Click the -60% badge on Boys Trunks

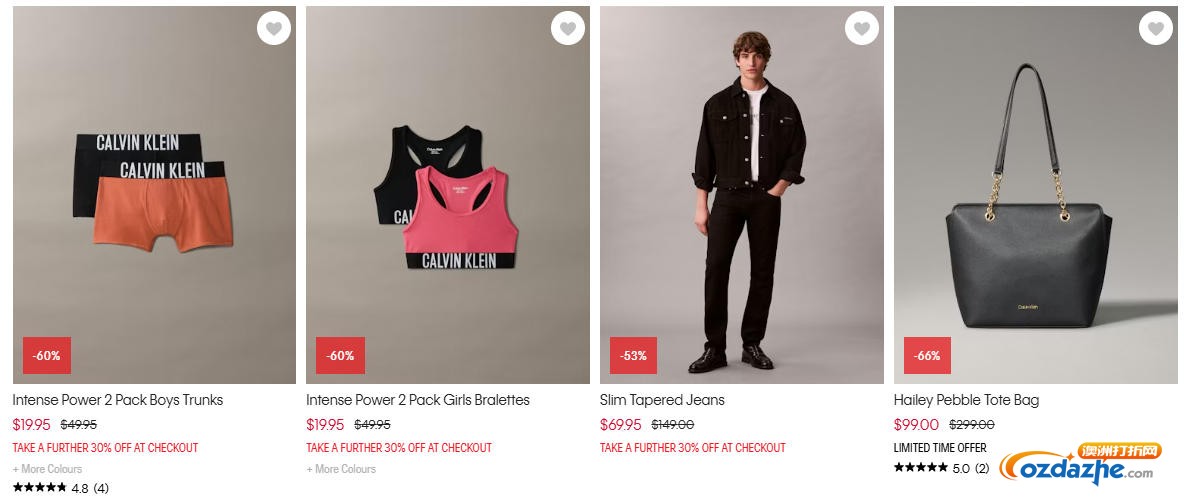point(47,355)
